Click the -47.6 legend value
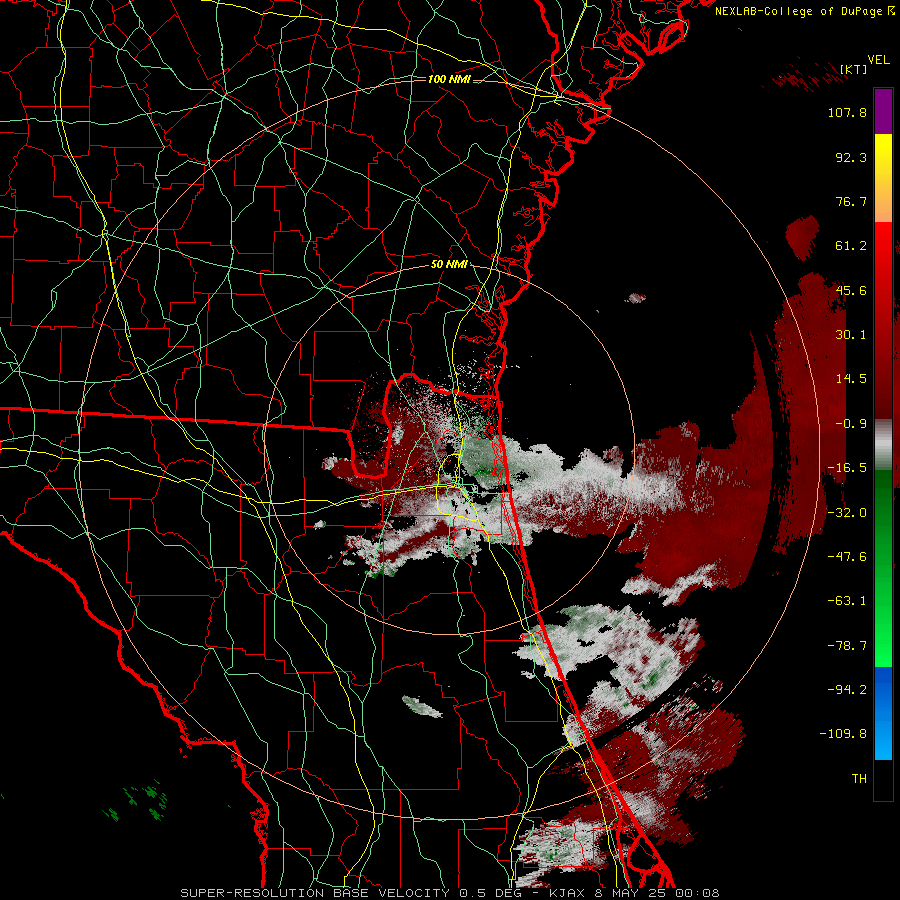 click(x=847, y=557)
